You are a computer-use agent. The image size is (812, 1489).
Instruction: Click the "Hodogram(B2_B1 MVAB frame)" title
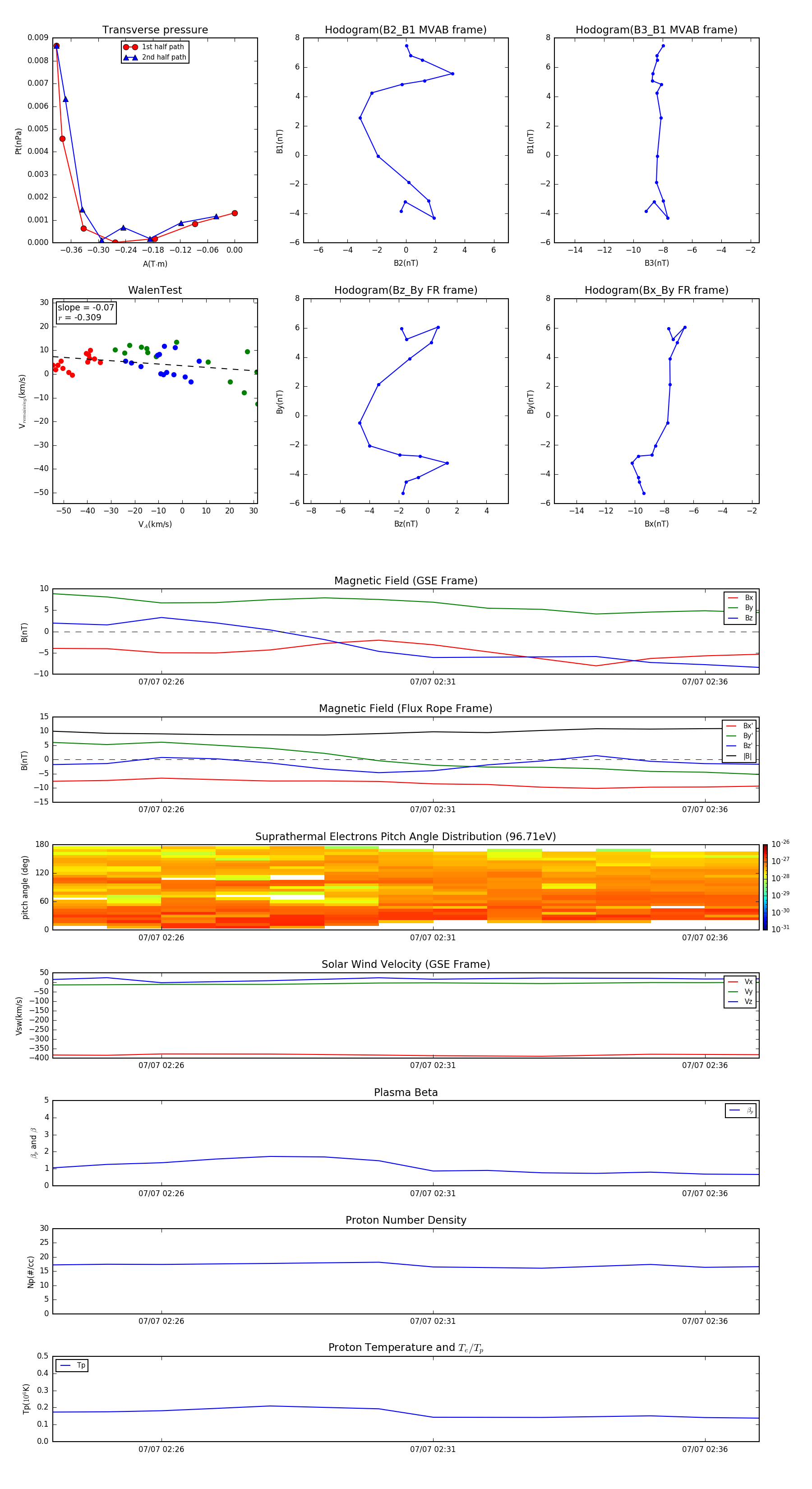click(406, 29)
